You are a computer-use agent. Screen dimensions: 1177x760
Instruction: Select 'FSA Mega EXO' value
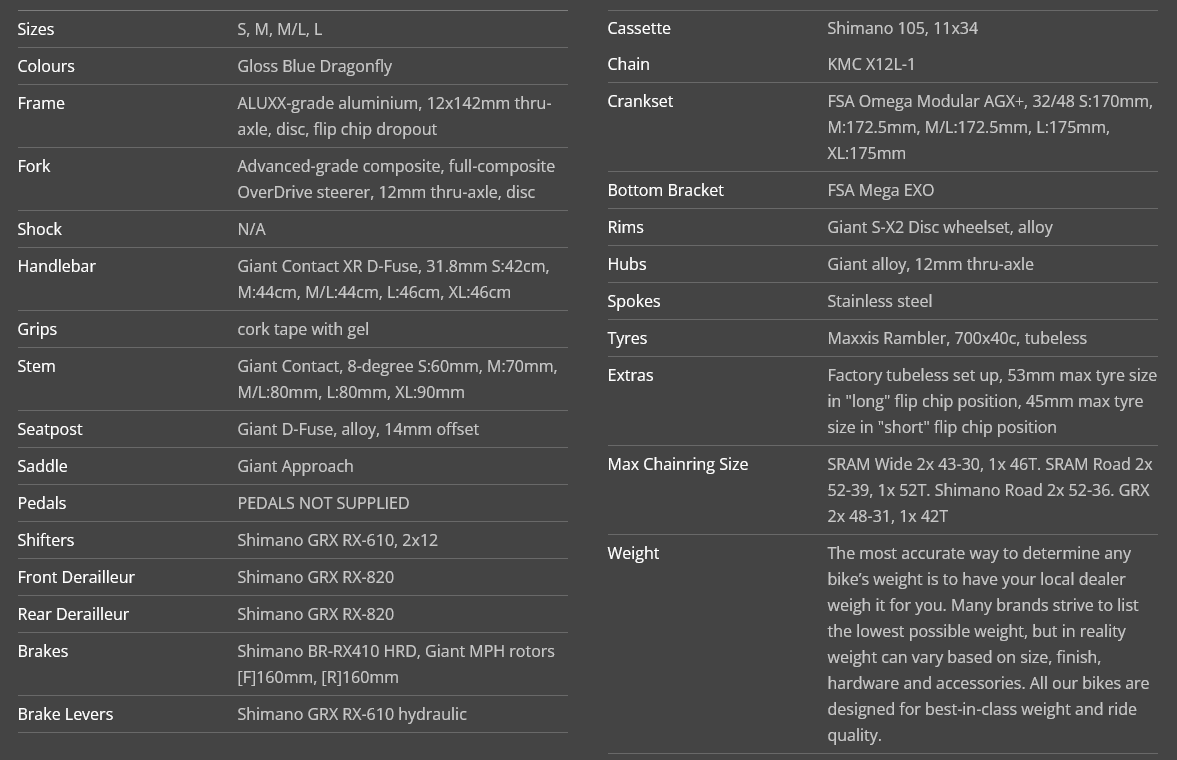coord(880,190)
